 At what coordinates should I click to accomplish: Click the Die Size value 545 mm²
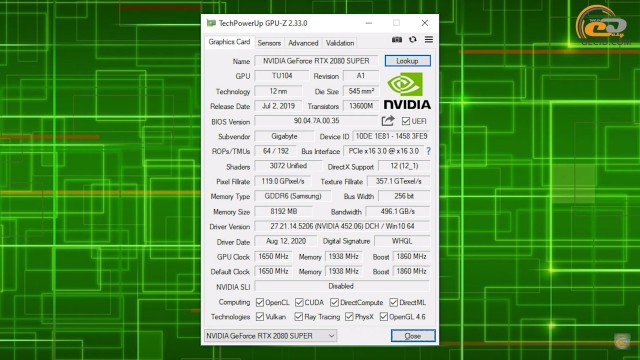361,91
